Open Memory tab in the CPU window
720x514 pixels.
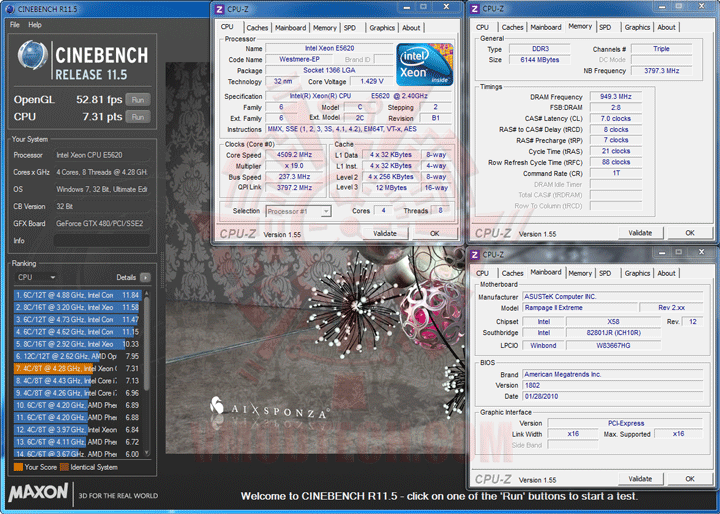click(x=325, y=28)
